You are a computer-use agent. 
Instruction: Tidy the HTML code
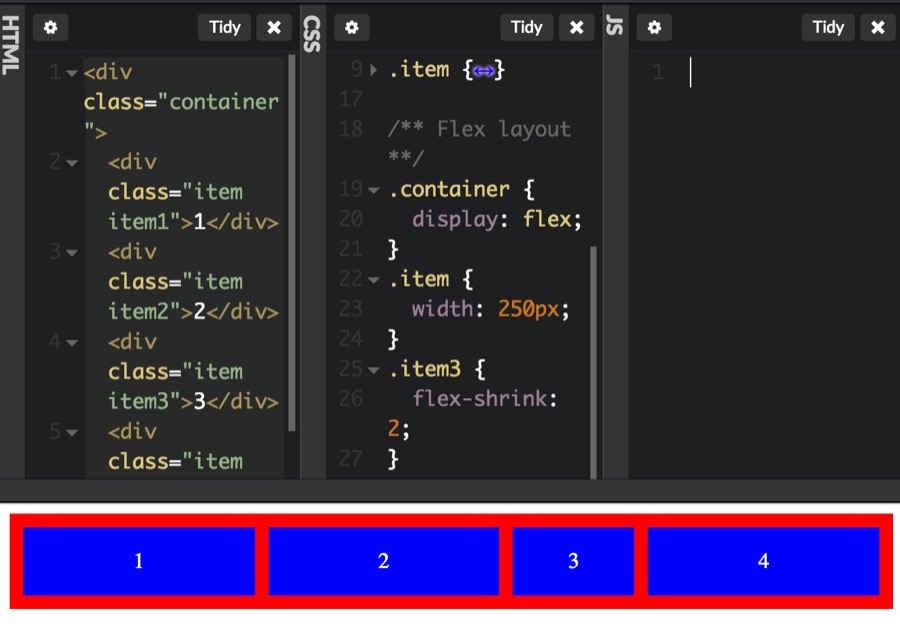tap(224, 28)
